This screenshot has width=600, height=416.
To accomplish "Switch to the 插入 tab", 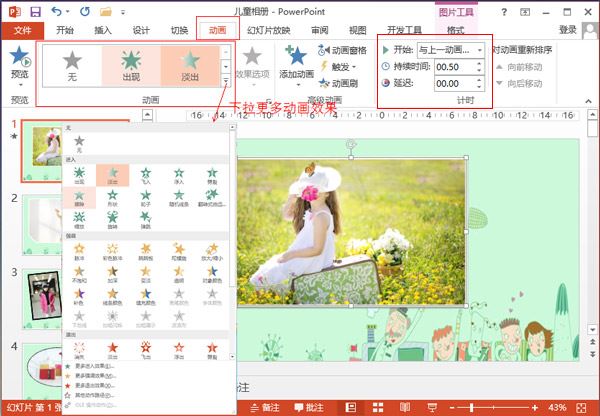I will [103, 30].
